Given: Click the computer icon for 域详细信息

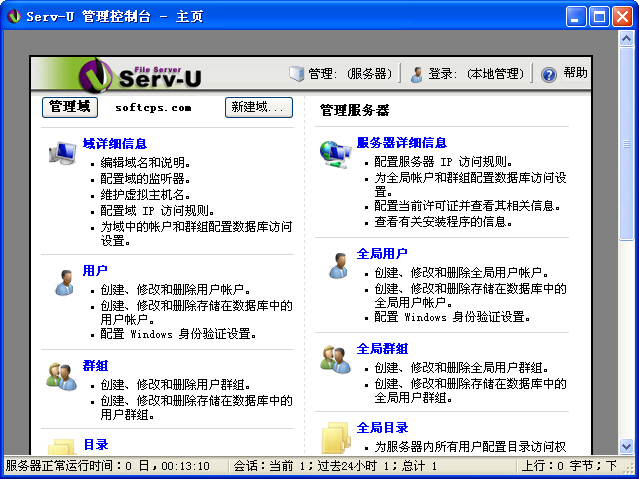Looking at the screenshot, I should click(62, 153).
